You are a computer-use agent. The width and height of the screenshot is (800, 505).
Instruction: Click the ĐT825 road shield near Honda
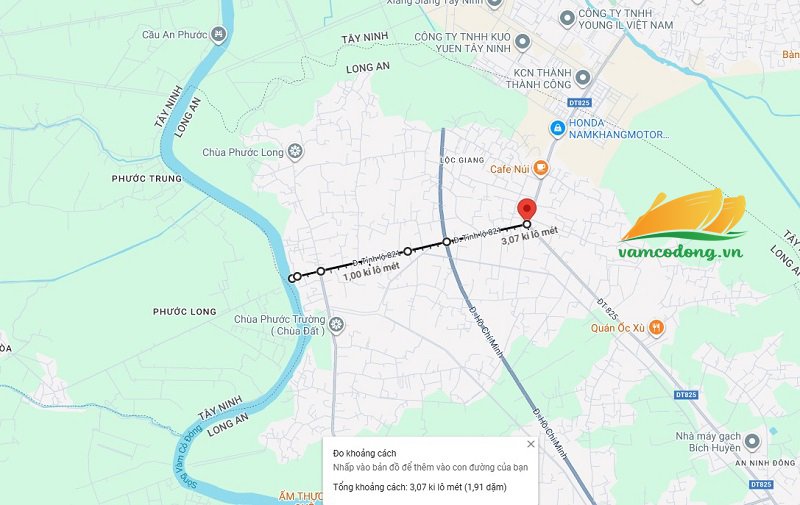(579, 103)
